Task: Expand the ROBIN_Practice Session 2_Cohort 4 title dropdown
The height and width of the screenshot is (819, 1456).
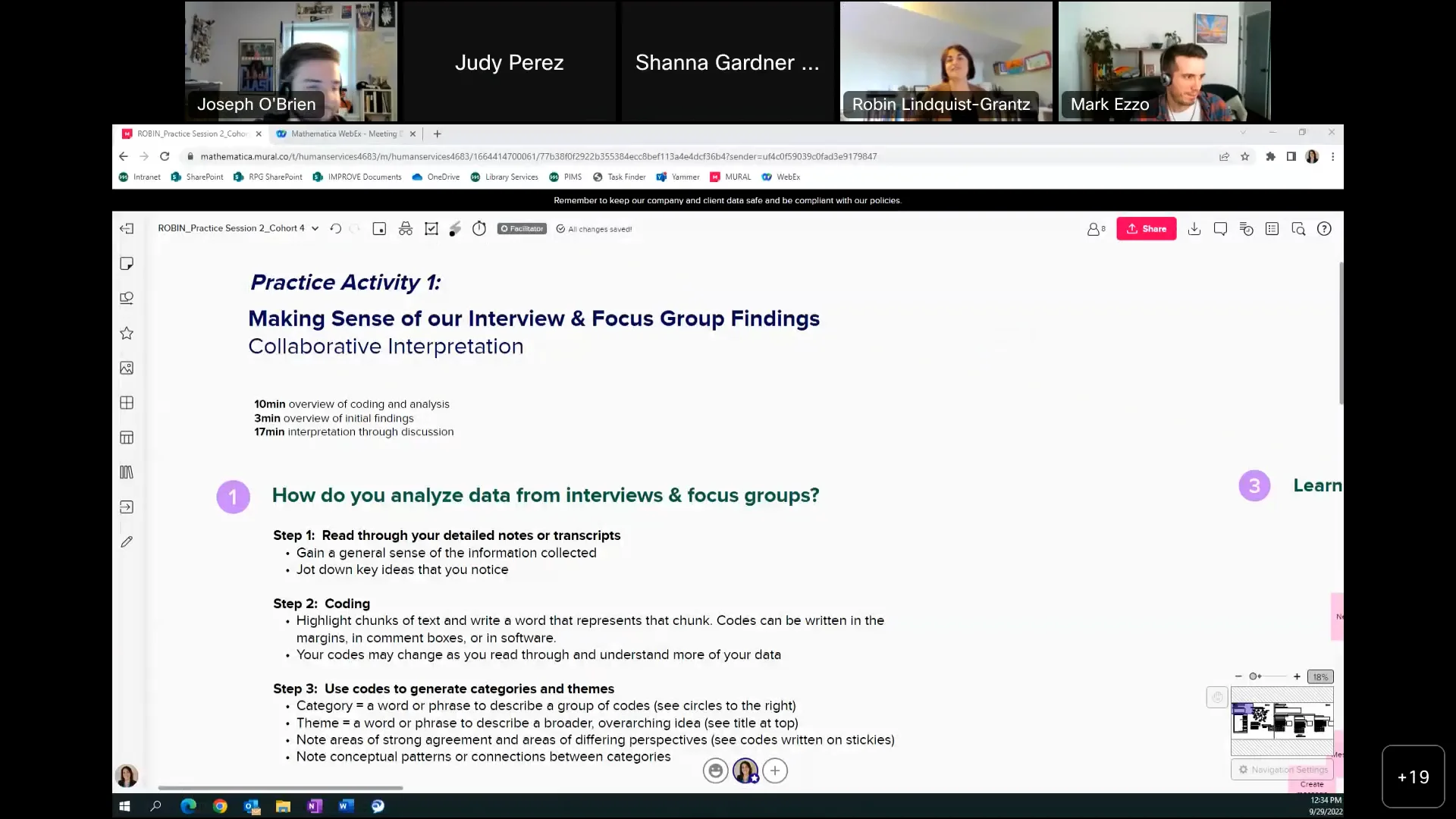Action: point(316,228)
